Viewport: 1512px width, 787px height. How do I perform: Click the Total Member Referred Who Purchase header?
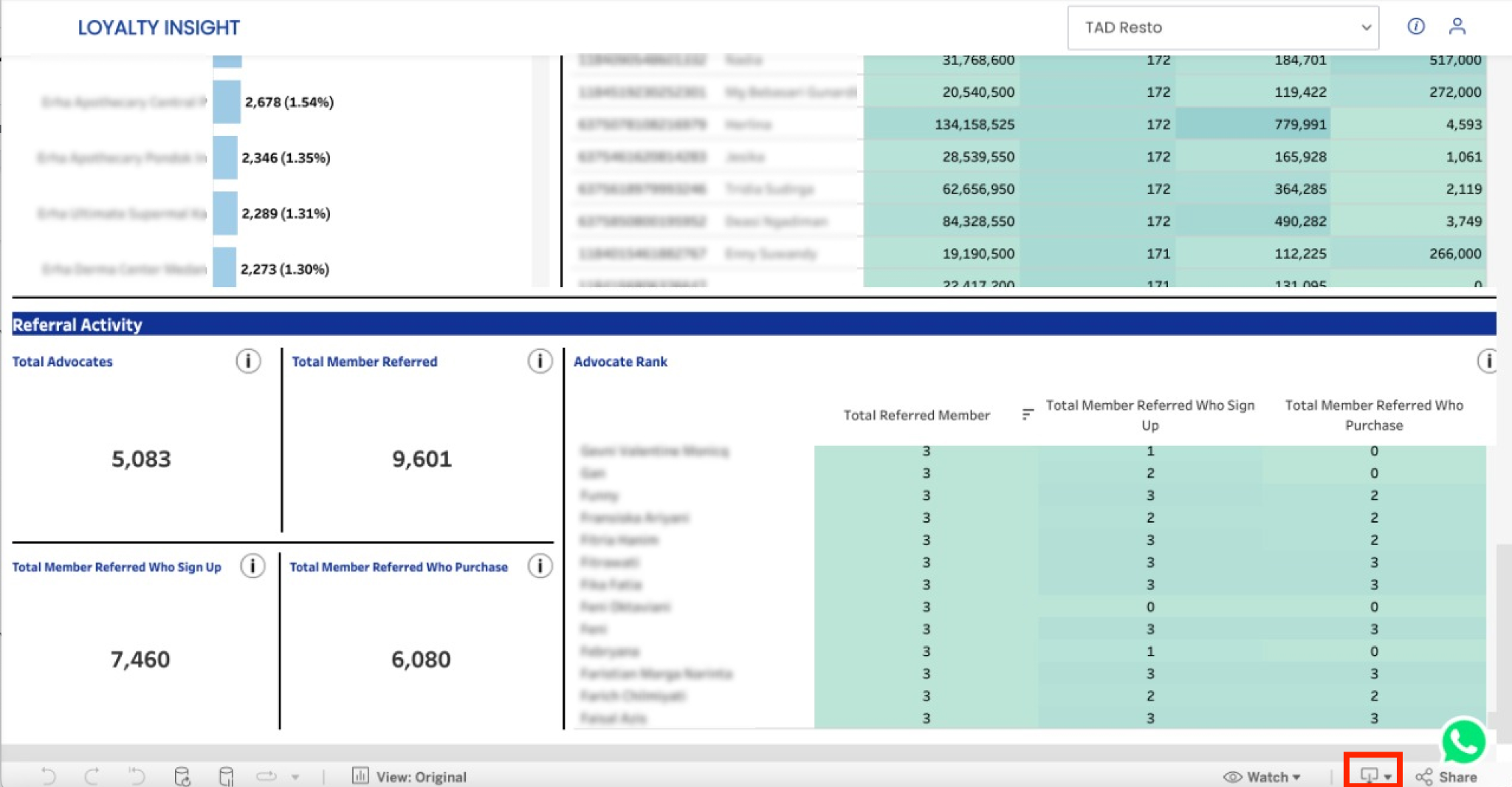(1373, 415)
